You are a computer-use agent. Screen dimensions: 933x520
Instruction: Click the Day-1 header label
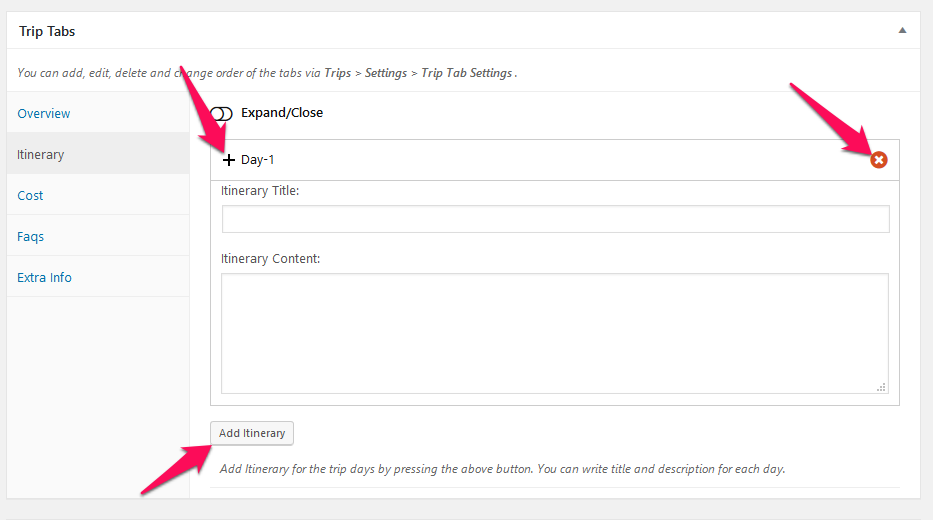(x=258, y=159)
